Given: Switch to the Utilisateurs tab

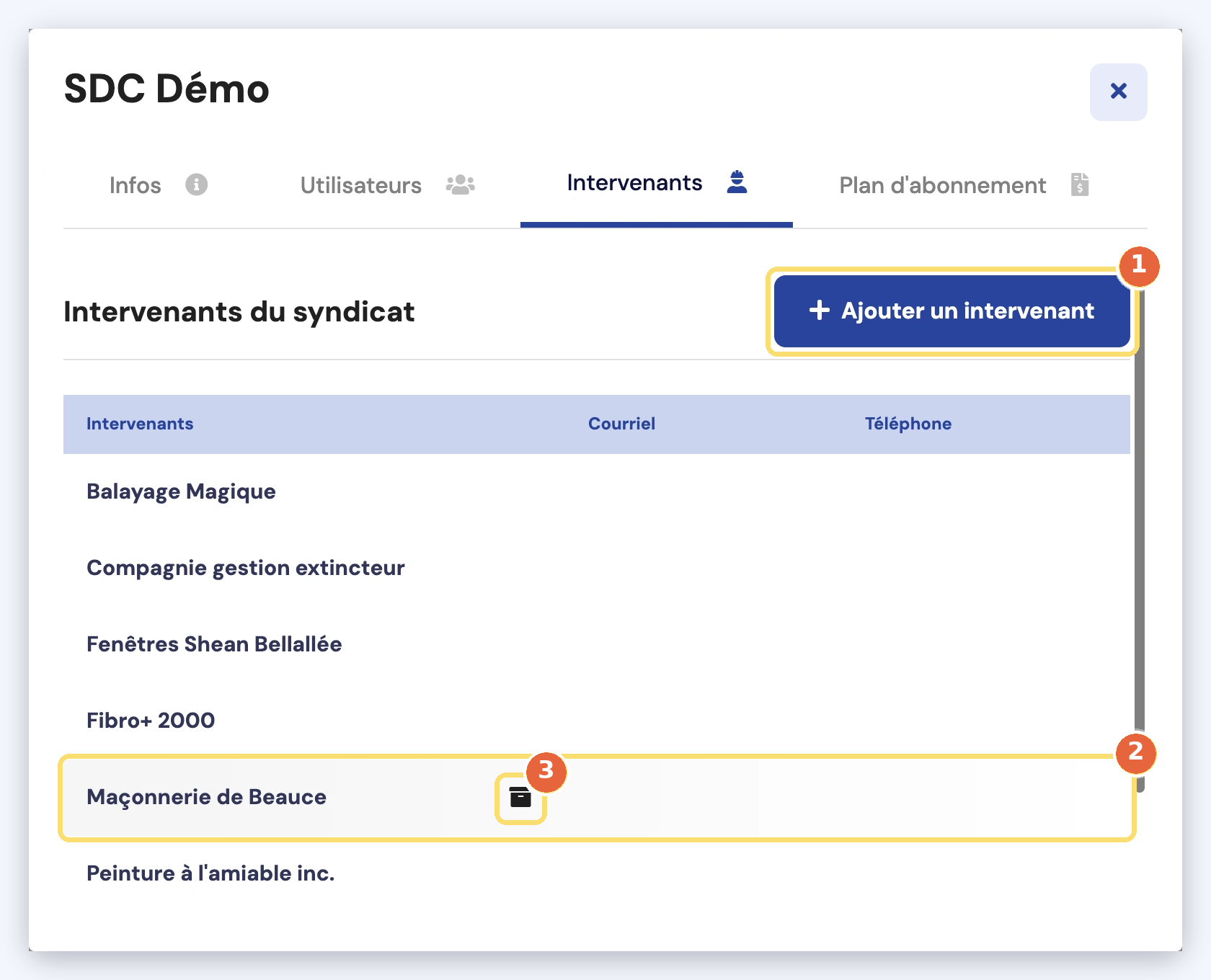Looking at the screenshot, I should (x=387, y=185).
